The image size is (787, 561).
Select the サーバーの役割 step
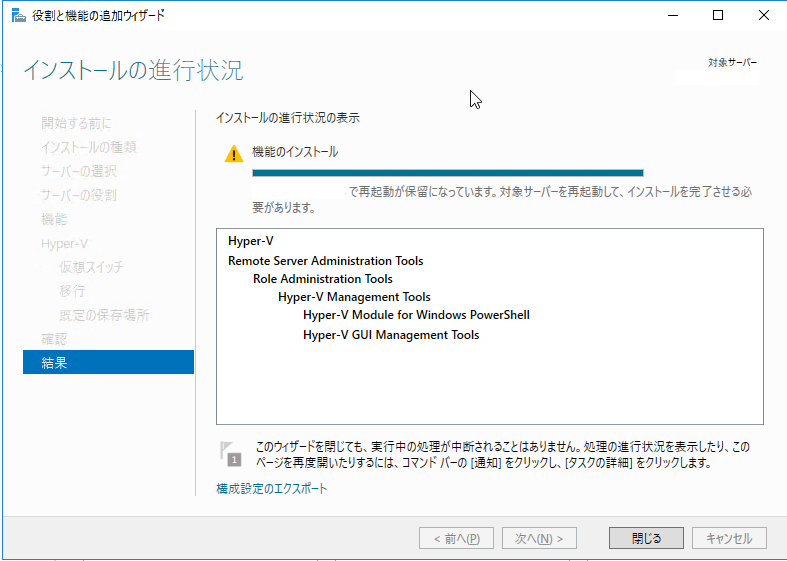pos(79,195)
